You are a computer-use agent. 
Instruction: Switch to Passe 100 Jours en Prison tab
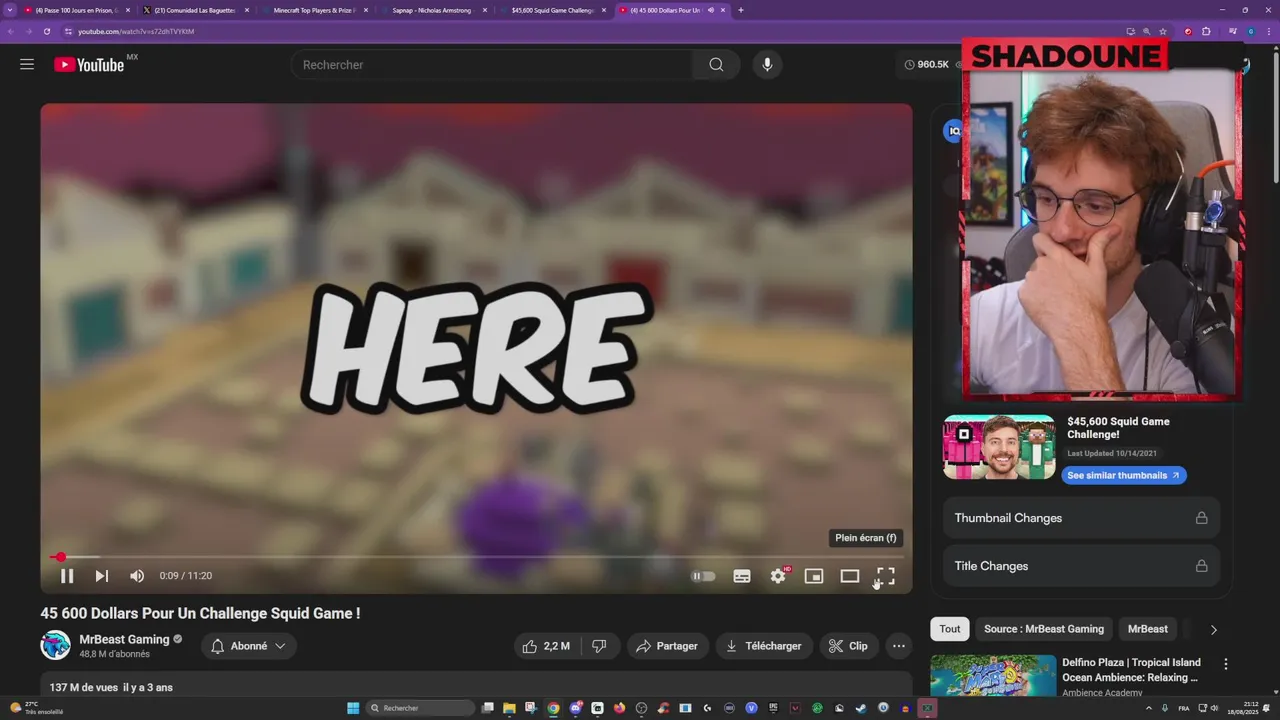[76, 10]
